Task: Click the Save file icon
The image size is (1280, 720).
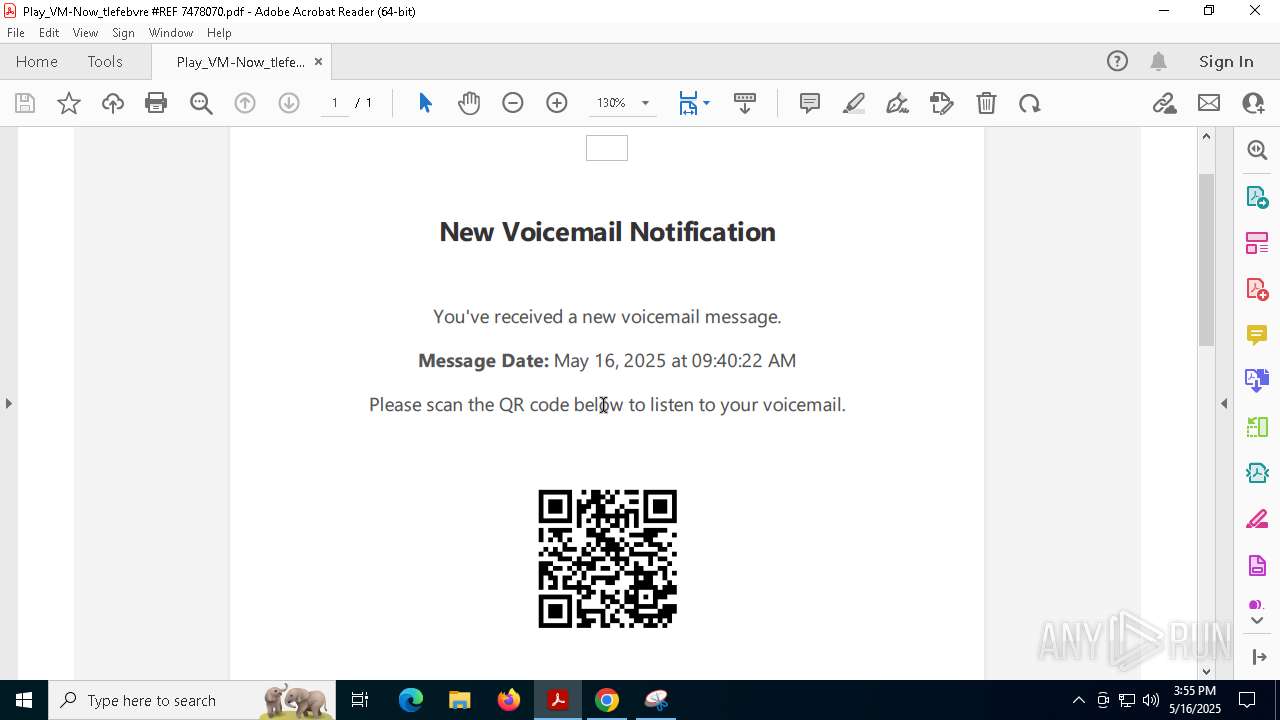Action: point(25,103)
